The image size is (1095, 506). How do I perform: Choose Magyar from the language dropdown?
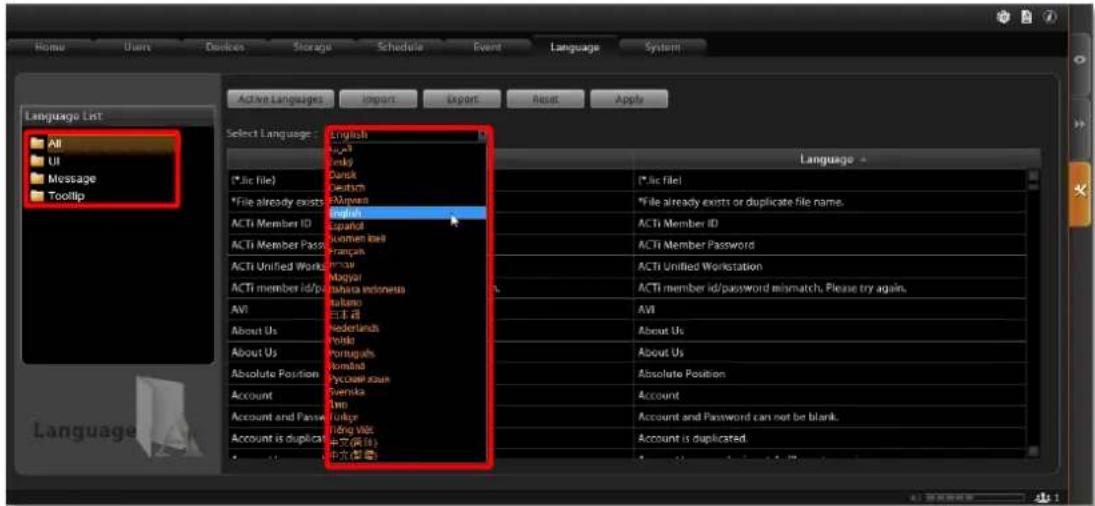click(x=408, y=277)
